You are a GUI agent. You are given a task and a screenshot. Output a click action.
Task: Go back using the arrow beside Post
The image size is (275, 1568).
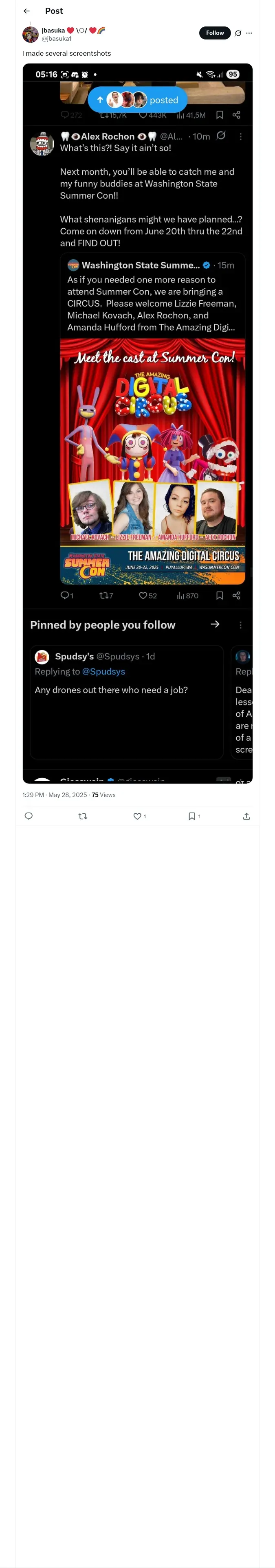[26, 11]
